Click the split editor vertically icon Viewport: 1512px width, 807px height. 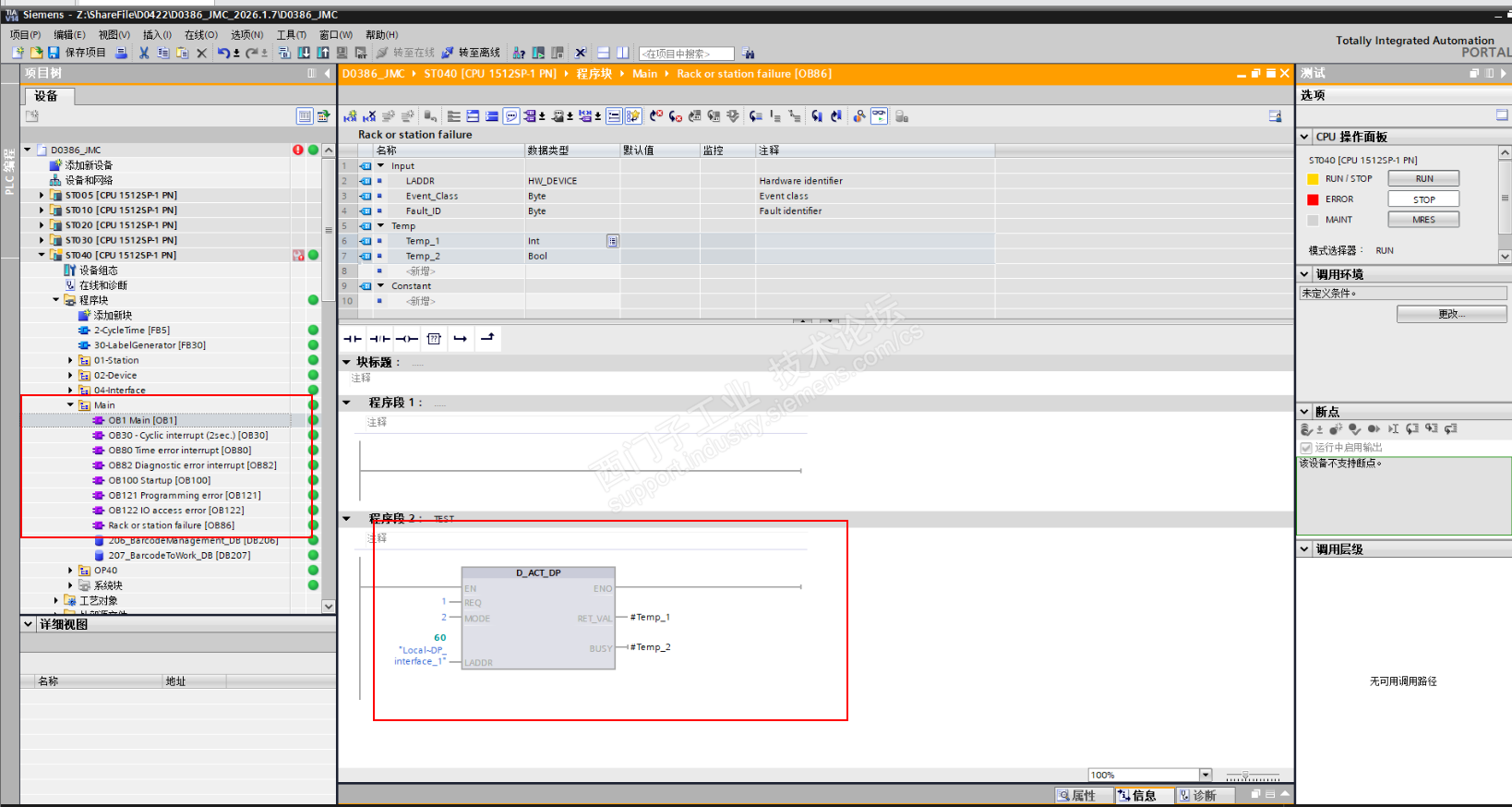(623, 53)
